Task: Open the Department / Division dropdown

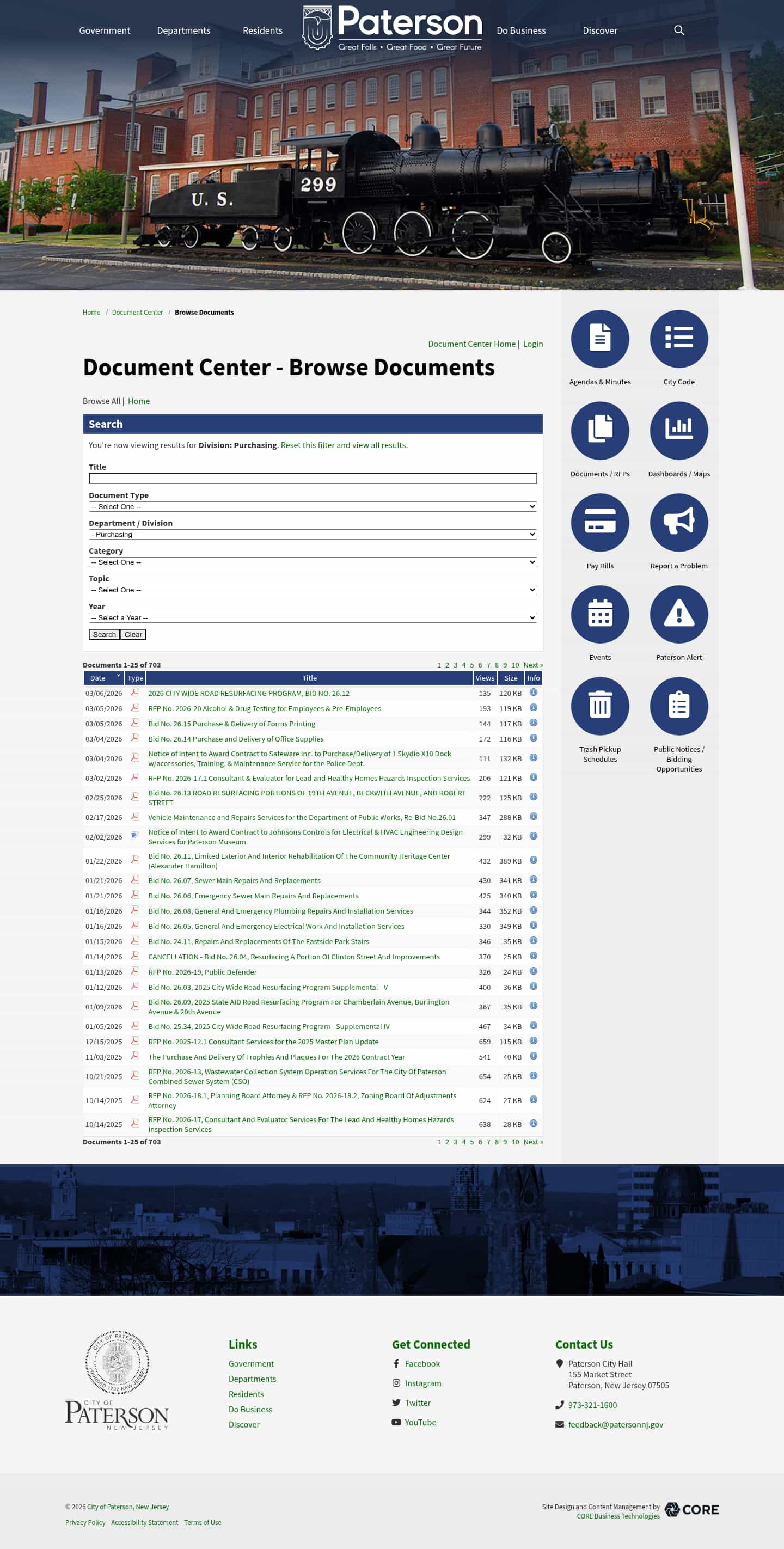Action: [x=313, y=535]
